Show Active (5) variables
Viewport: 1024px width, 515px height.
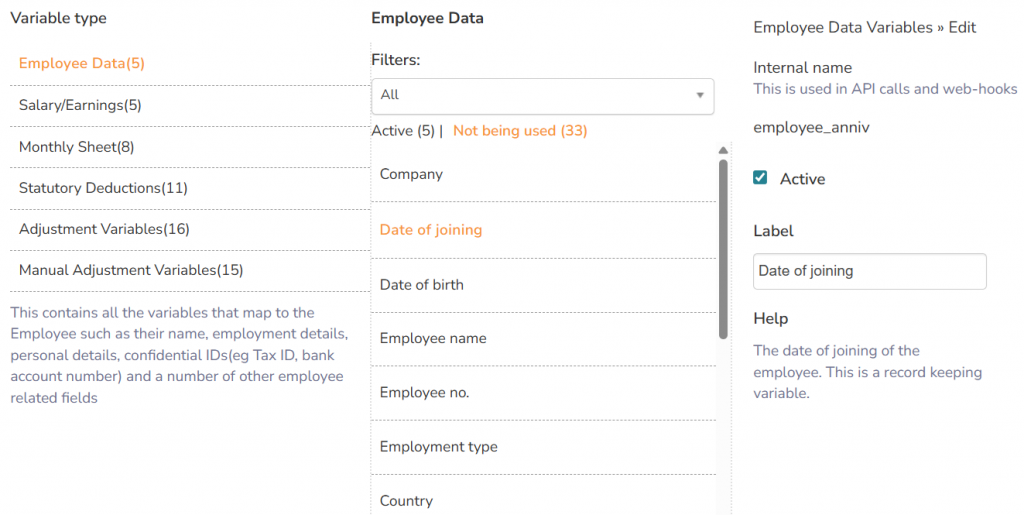pos(403,131)
